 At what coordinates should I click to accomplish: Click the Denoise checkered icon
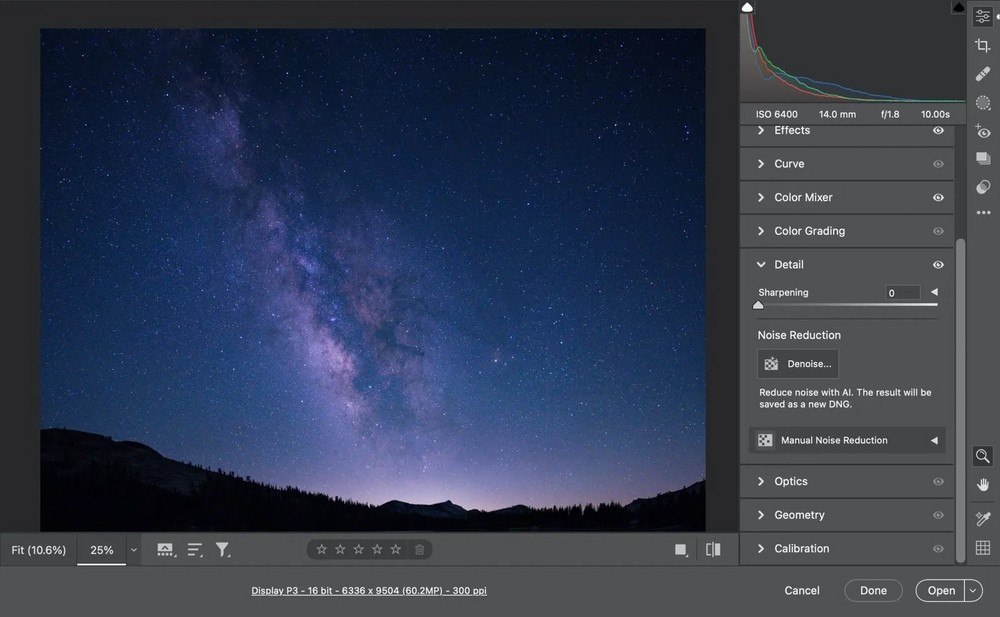(x=772, y=364)
